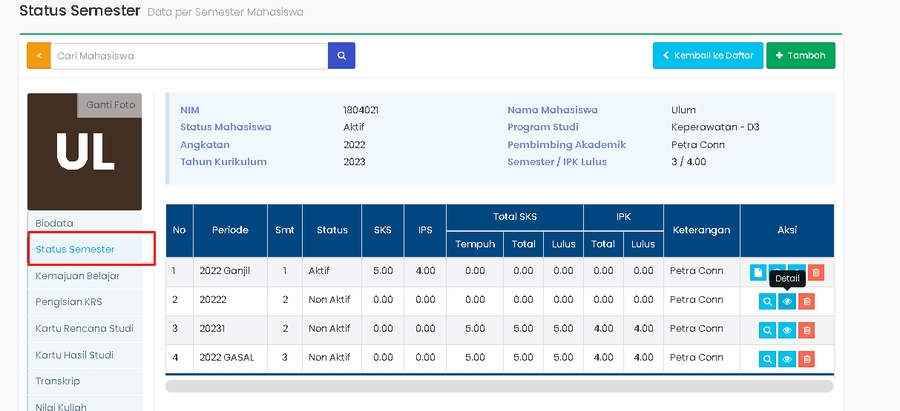Image resolution: width=900 pixels, height=411 pixels.
Task: Click the orange back arrow beside search field
Action: [38, 56]
